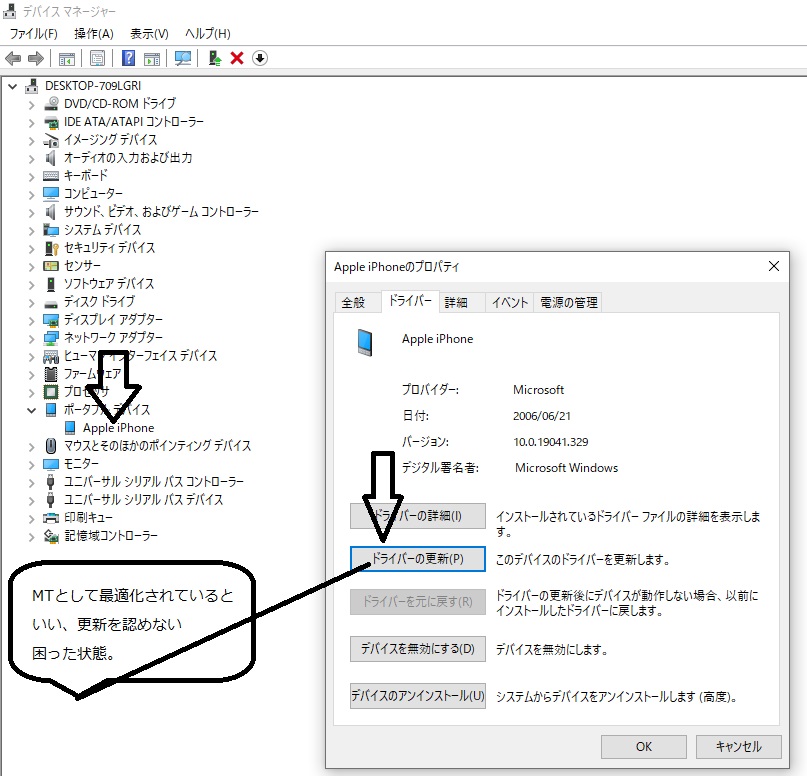This screenshot has width=807, height=776.
Task: Click the show/hide console tree icon
Action: click(x=67, y=59)
